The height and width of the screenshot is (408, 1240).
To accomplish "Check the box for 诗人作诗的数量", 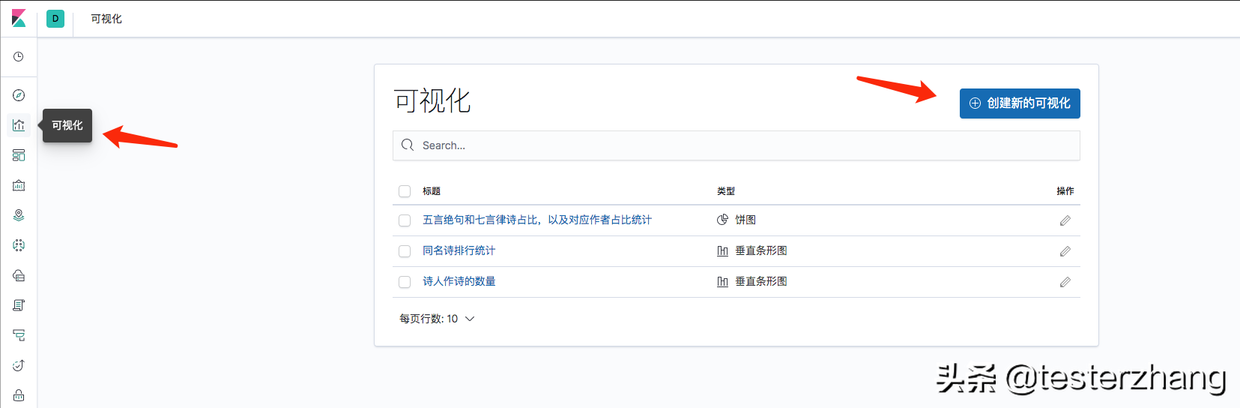I will (x=404, y=282).
